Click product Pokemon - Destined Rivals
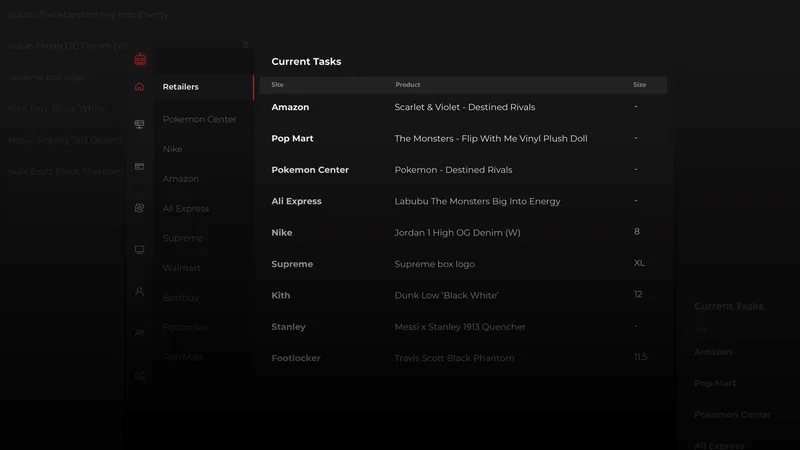 [453, 170]
